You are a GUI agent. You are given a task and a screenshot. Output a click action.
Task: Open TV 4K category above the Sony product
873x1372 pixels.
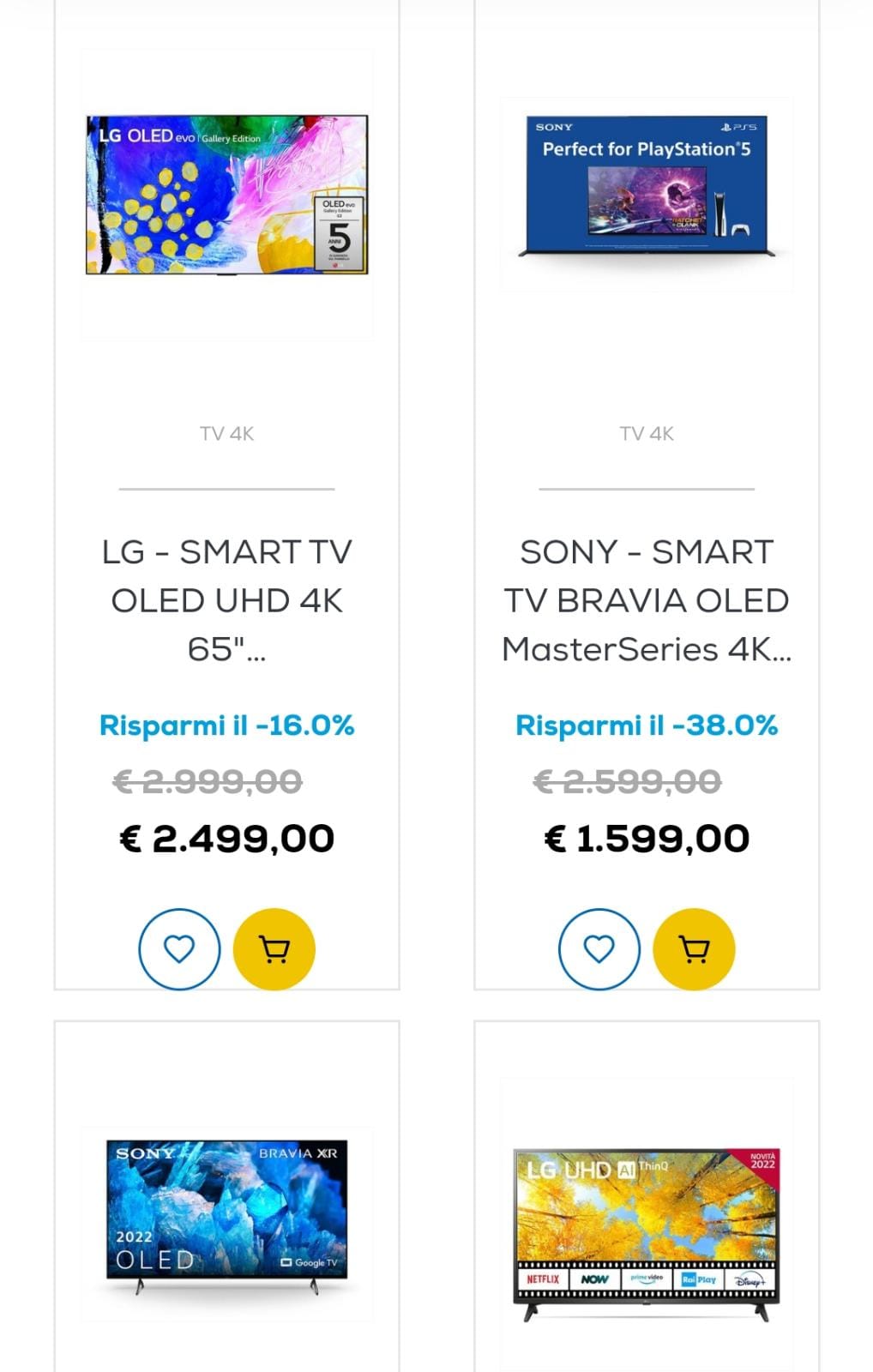647,434
